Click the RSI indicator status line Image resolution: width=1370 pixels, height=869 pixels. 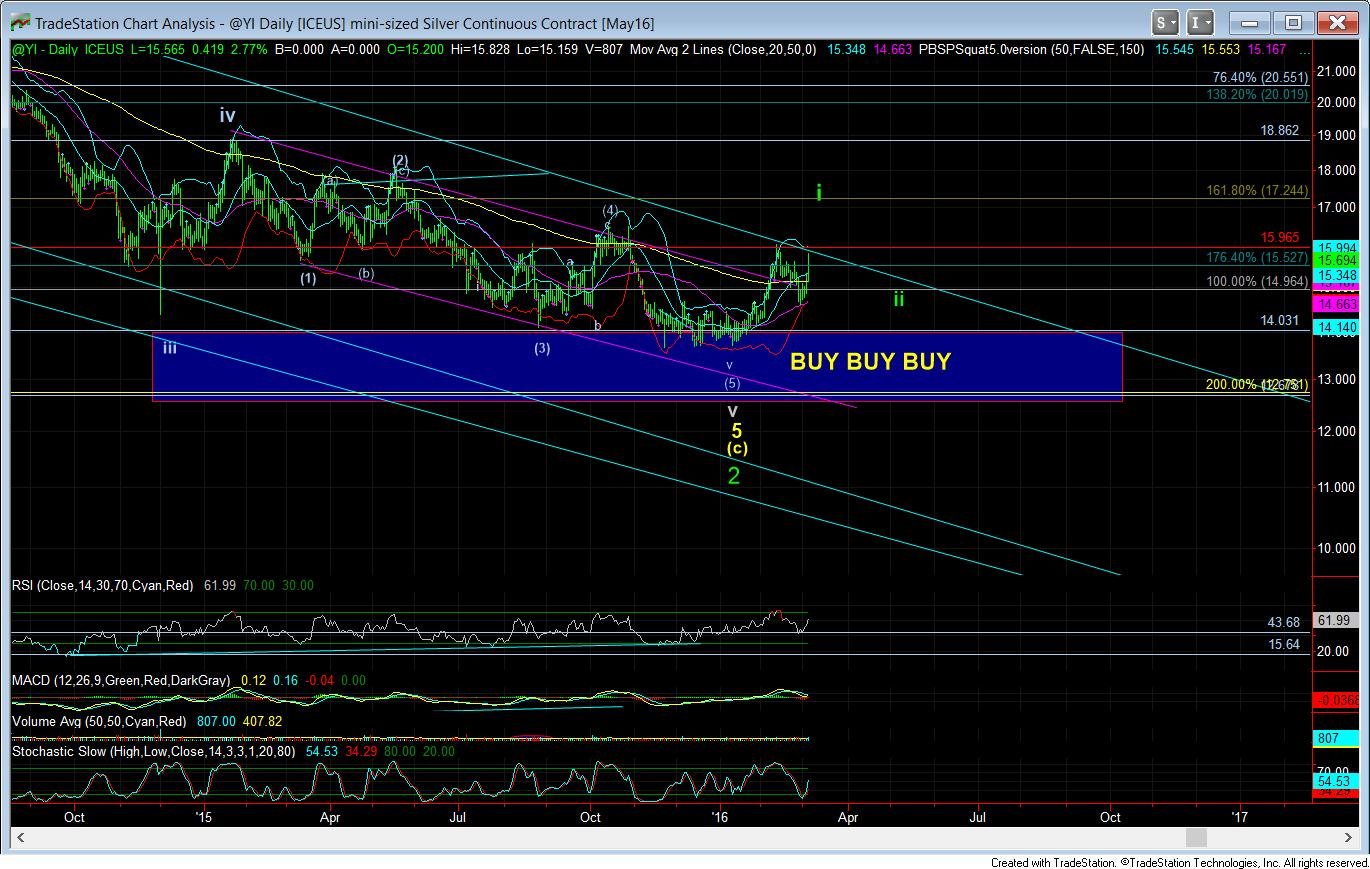tap(162, 585)
